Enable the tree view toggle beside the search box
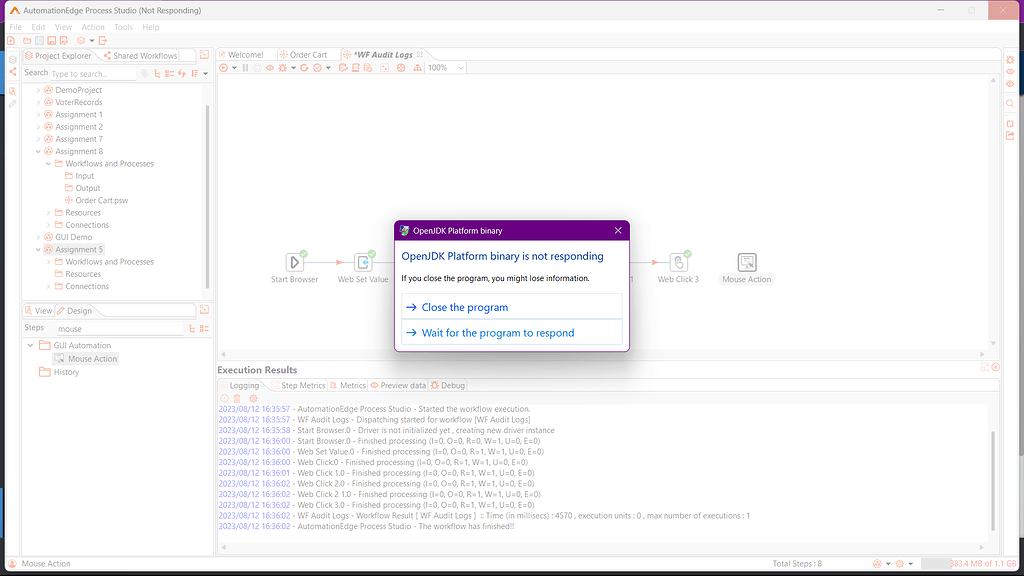1024x576 pixels. 158,73
